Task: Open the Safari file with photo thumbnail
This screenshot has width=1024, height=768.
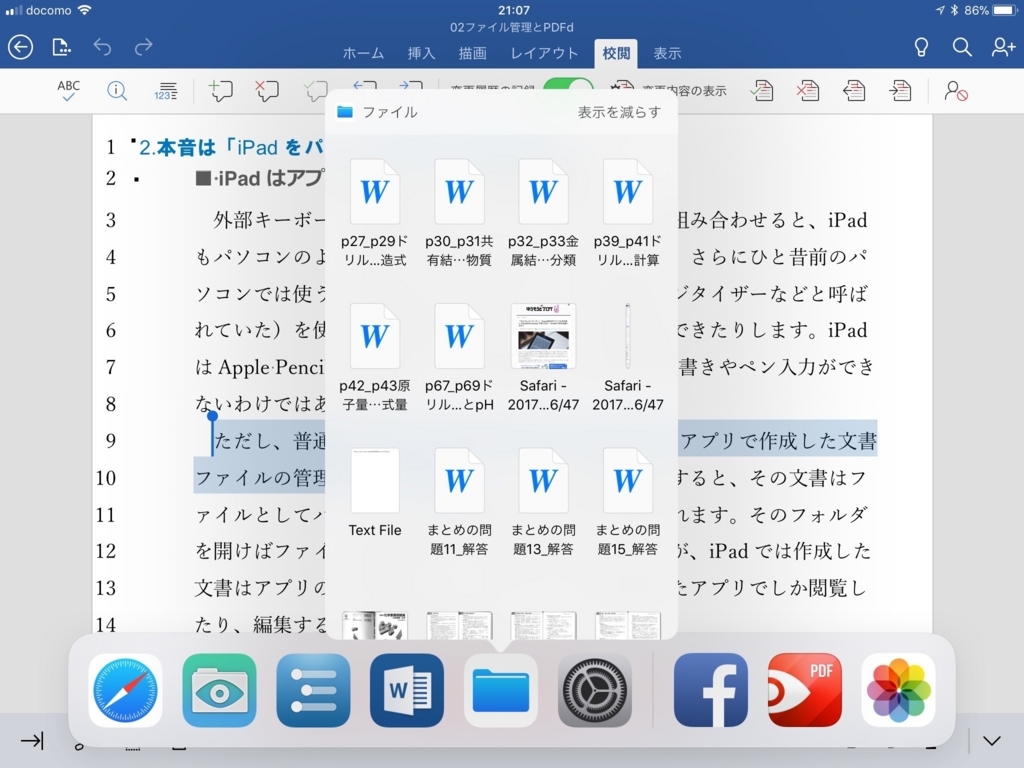Action: click(543, 357)
